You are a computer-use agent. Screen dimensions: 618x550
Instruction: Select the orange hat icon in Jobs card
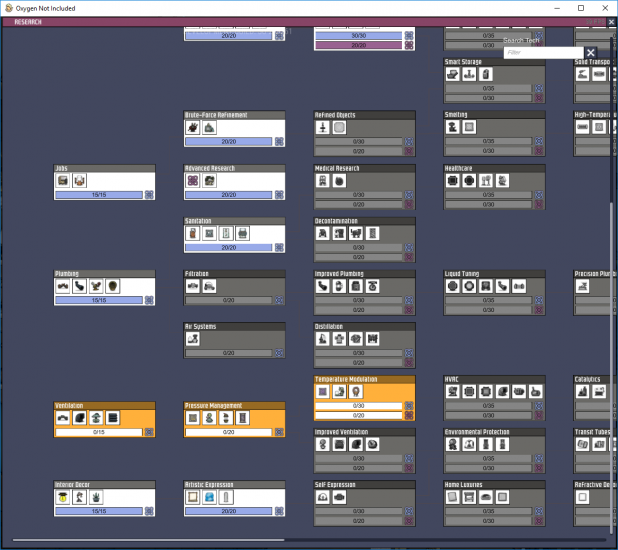pyautogui.click(x=80, y=181)
